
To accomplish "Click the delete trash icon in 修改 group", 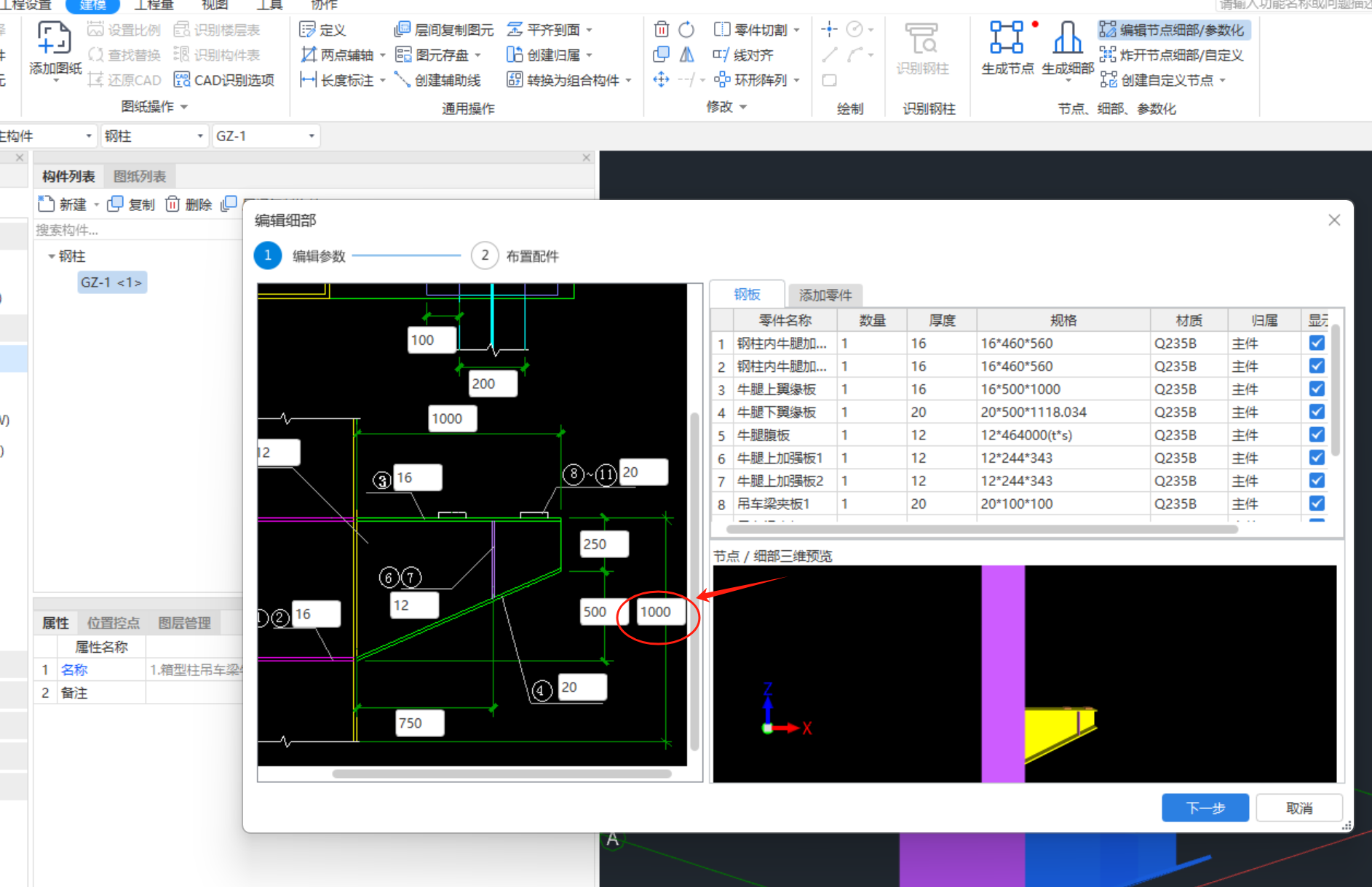I will (662, 30).
